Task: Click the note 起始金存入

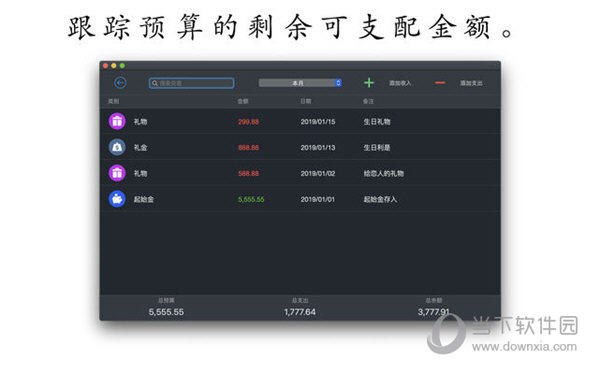Action: coord(380,199)
